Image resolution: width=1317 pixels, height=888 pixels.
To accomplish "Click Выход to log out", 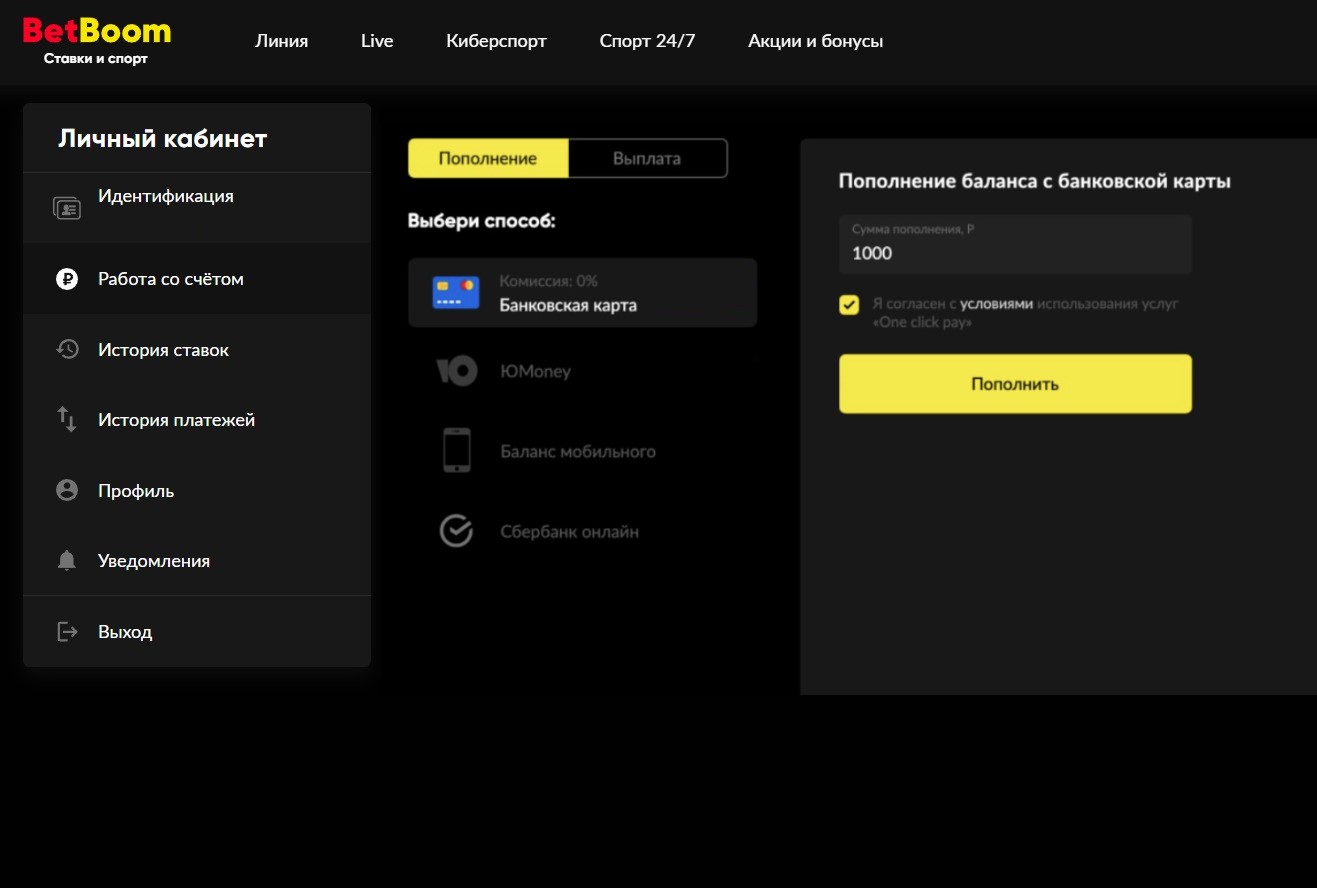I will (x=197, y=631).
